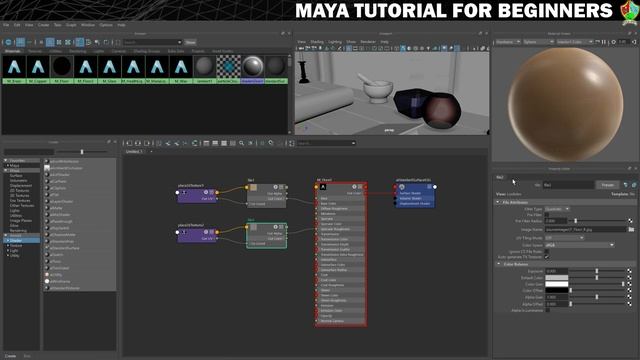Expand Texture under Arnold in Create tree
Screen dimensions: 640x360
click(x=8, y=246)
